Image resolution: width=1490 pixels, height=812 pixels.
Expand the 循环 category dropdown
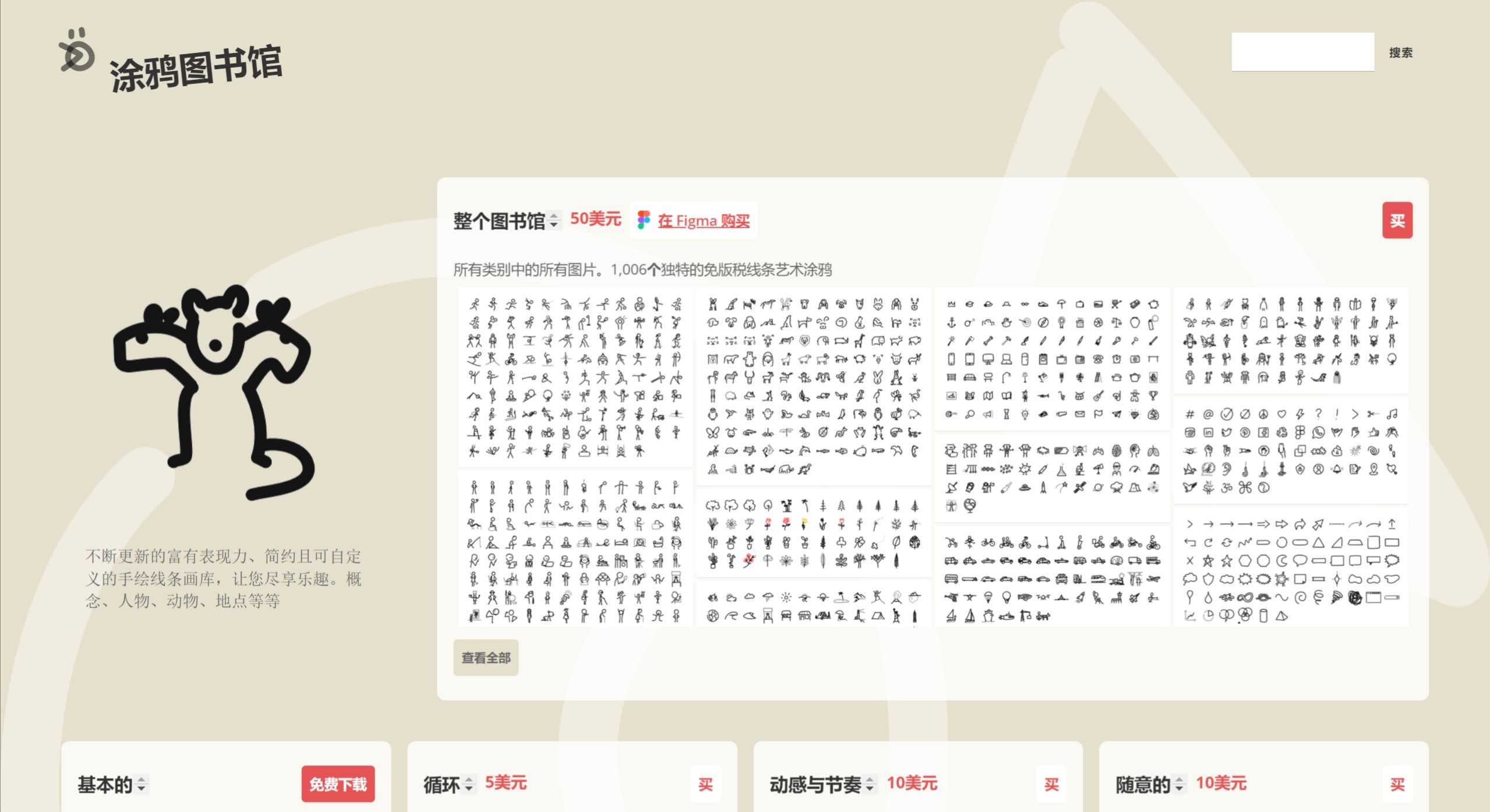click(x=469, y=784)
